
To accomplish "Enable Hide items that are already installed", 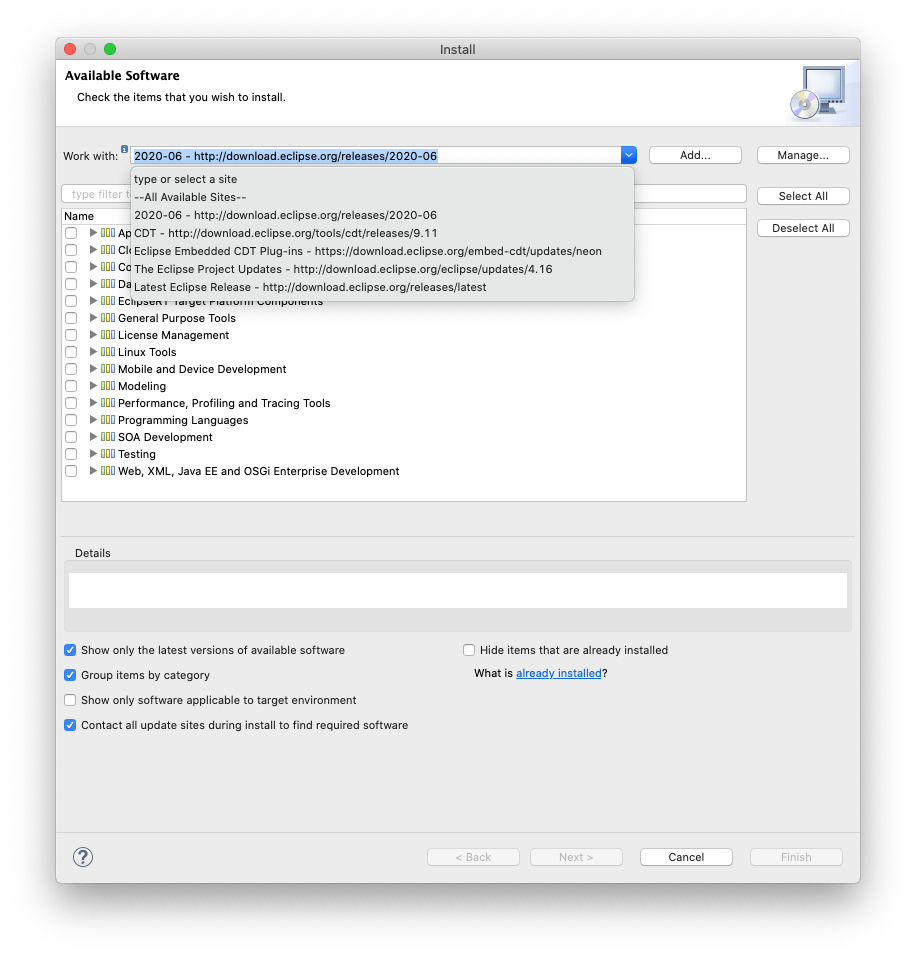I will [469, 650].
